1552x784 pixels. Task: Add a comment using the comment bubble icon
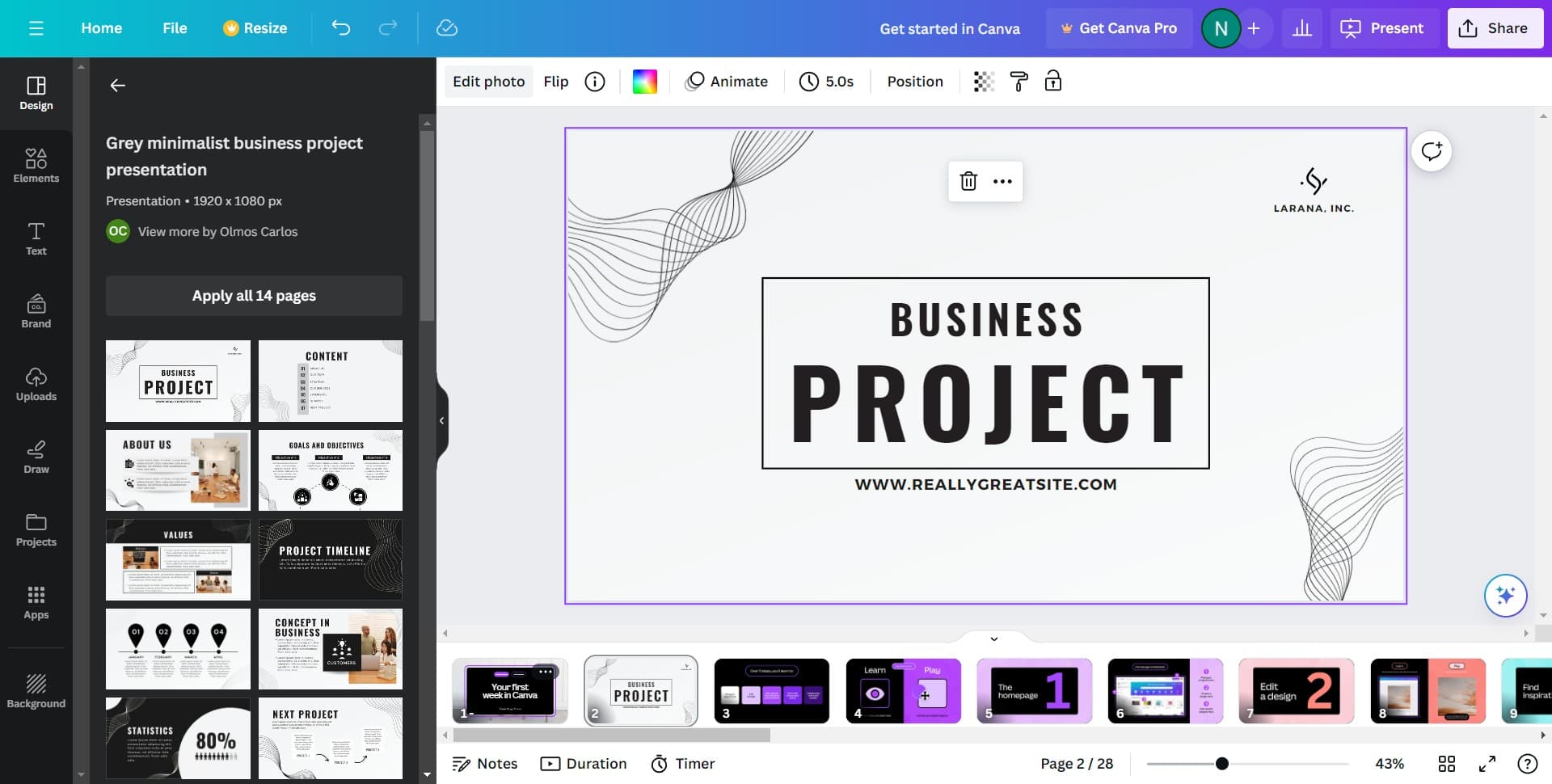[x=1432, y=151]
